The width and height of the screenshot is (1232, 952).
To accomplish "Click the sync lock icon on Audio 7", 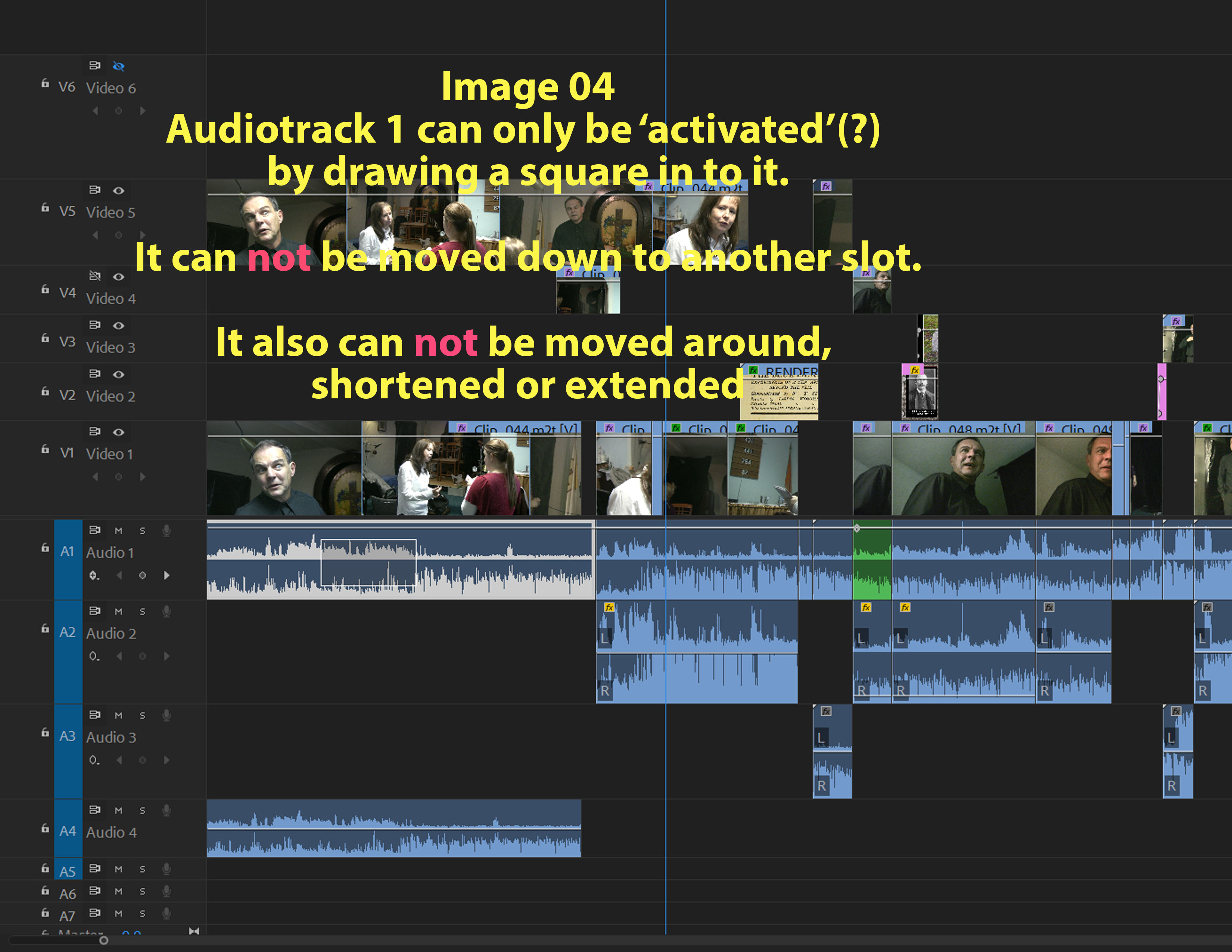I will (x=95, y=912).
